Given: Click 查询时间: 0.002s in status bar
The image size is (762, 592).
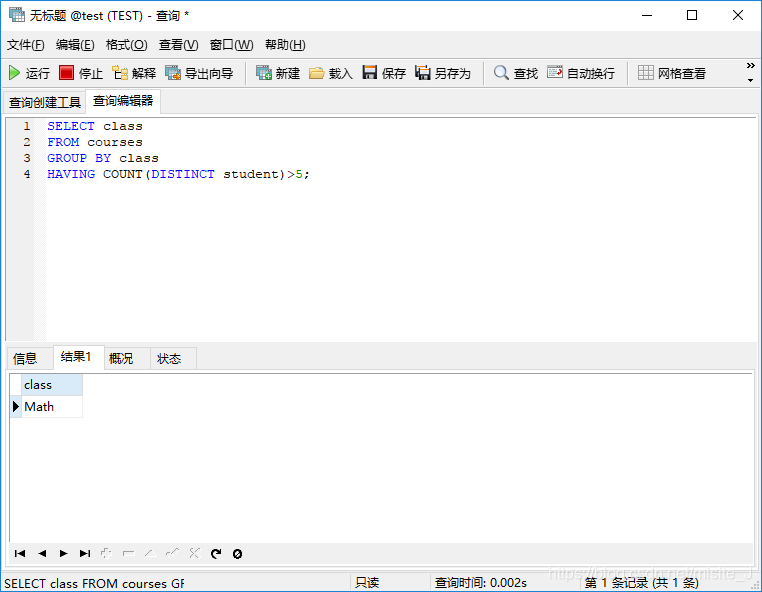Looking at the screenshot, I should [481, 583].
